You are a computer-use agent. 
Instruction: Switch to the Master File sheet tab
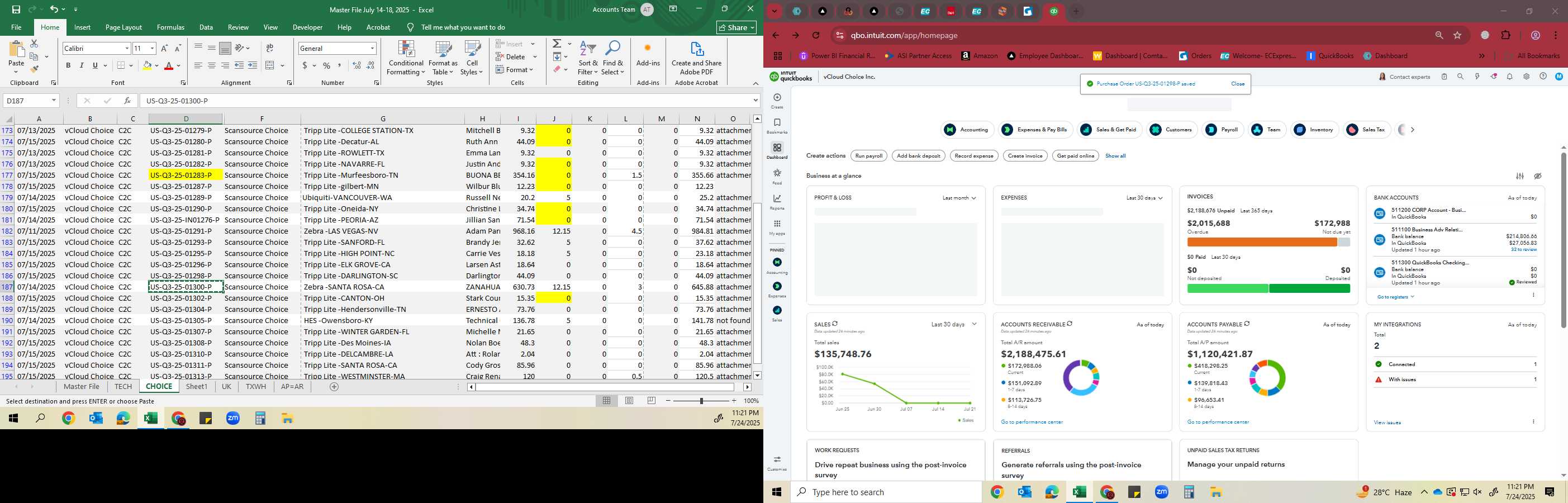pos(82,387)
